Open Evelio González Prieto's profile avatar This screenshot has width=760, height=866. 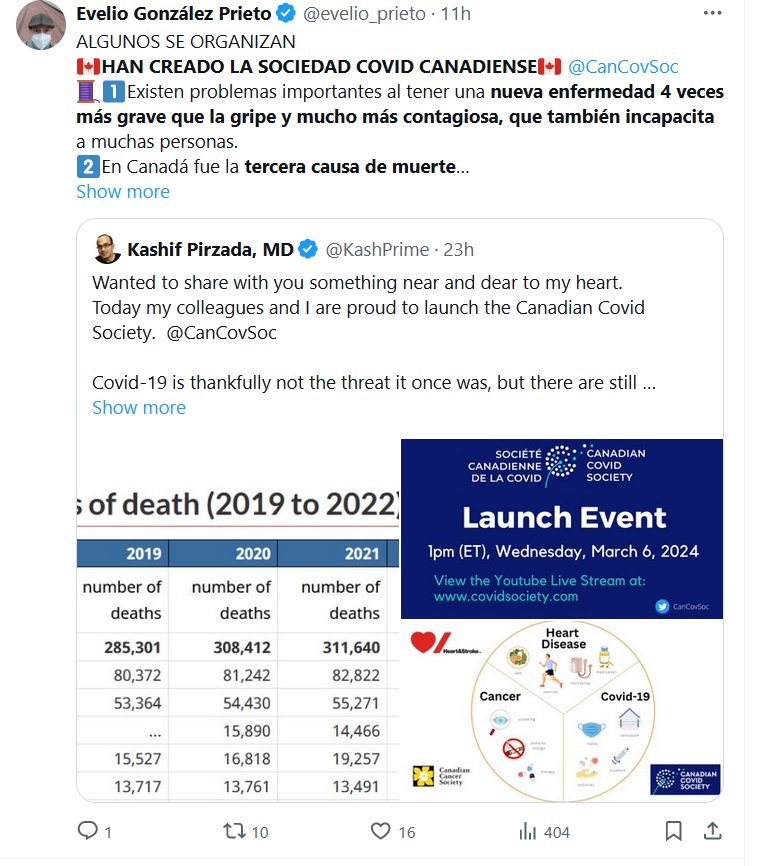coord(41,26)
